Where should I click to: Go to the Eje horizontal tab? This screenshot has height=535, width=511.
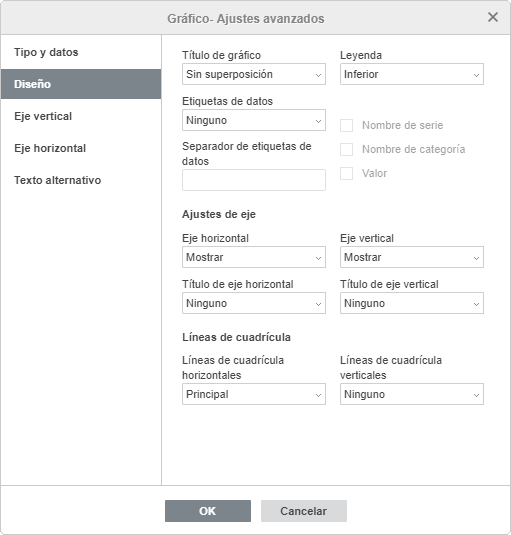[81, 148]
